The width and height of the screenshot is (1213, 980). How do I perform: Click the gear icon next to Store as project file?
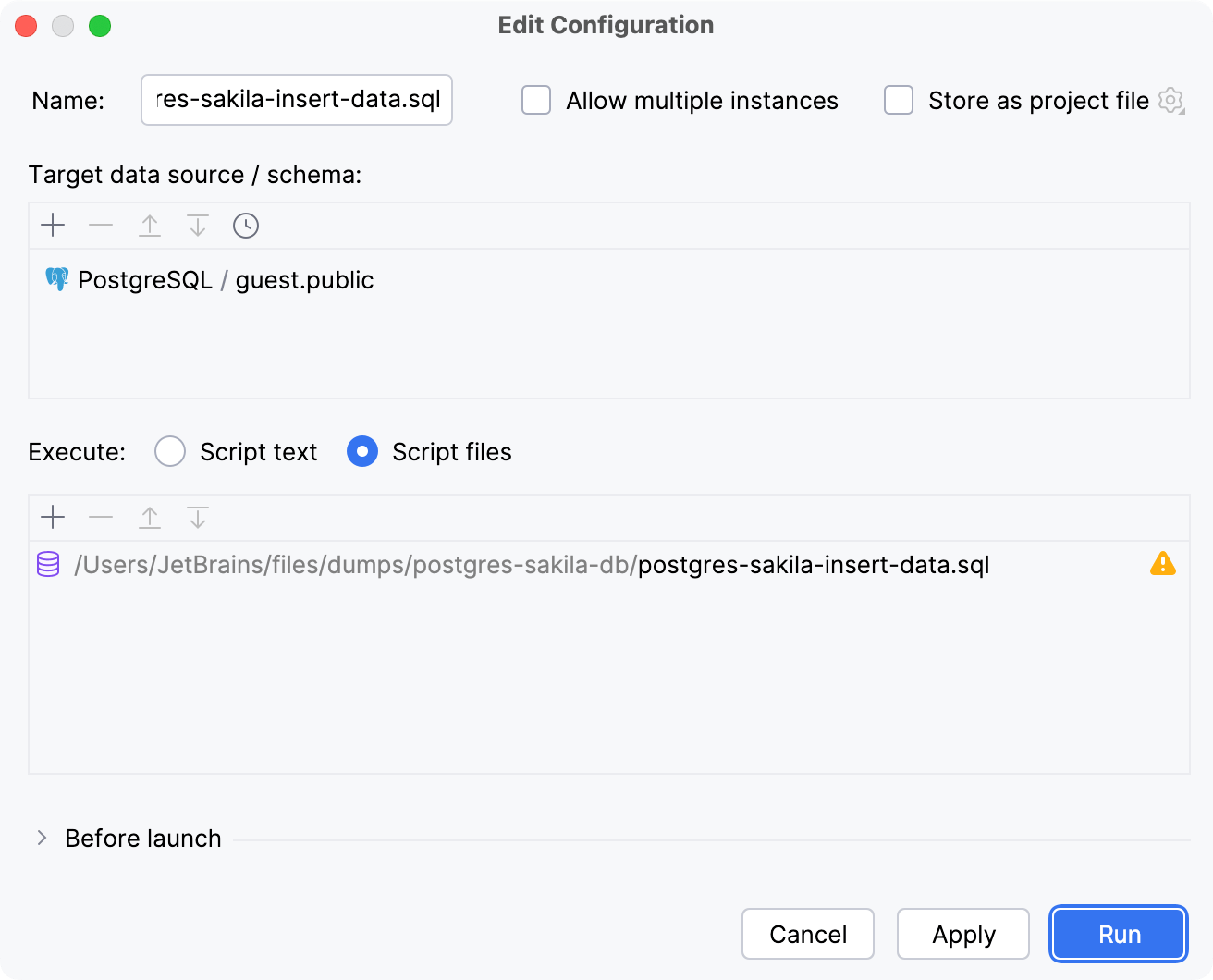click(1171, 101)
